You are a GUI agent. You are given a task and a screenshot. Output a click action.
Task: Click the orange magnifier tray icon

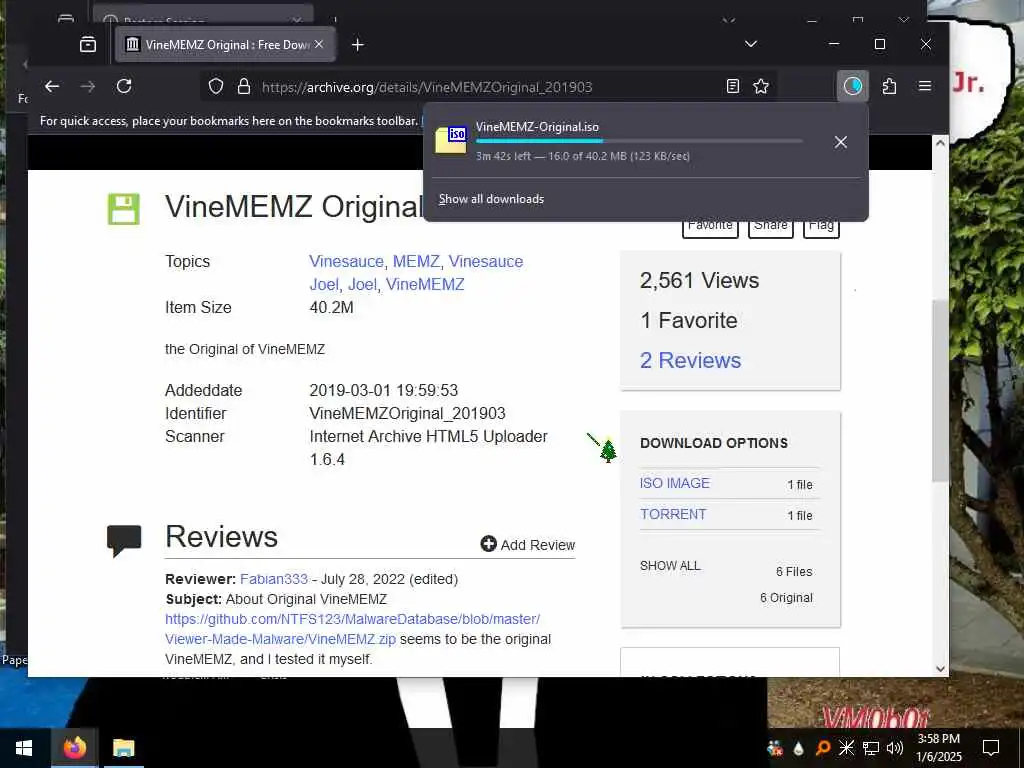pyautogui.click(x=823, y=748)
